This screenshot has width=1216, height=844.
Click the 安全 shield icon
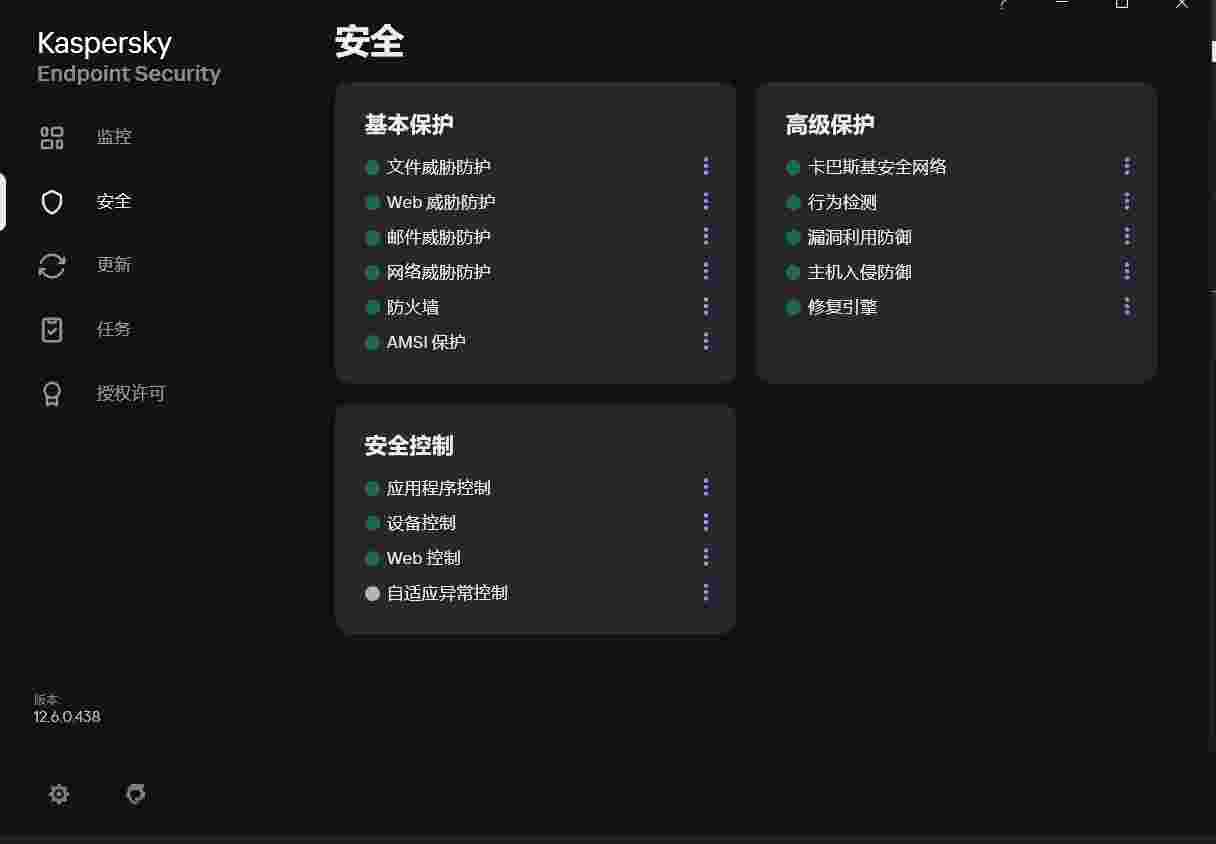[52, 202]
